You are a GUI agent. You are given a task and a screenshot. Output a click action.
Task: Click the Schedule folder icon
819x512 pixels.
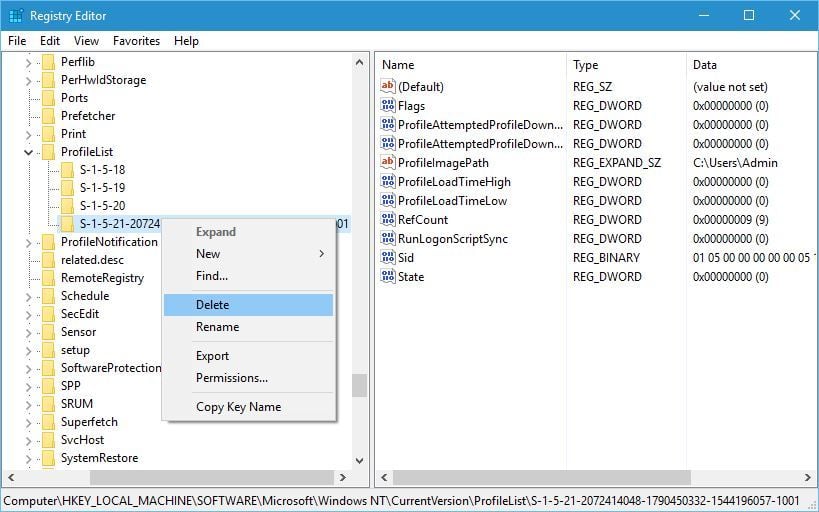(x=49, y=296)
